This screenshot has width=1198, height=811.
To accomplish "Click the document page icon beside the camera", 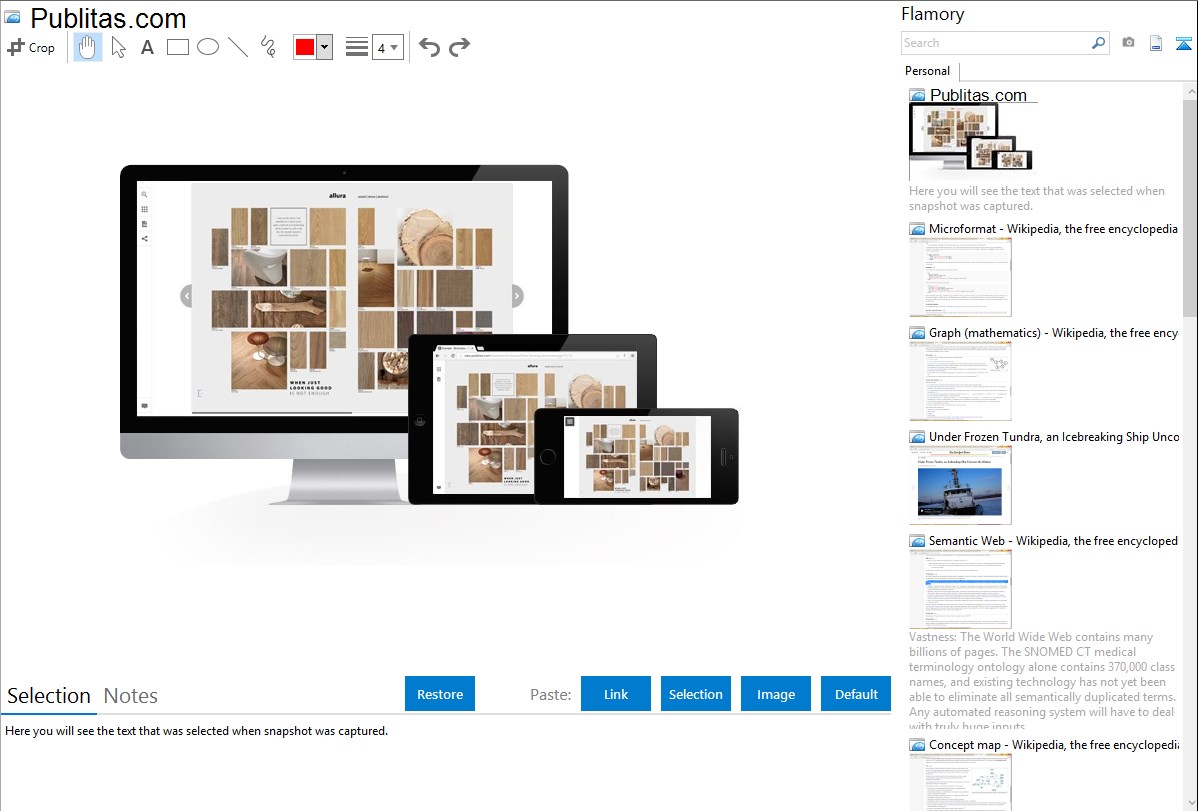I will pyautogui.click(x=1156, y=43).
